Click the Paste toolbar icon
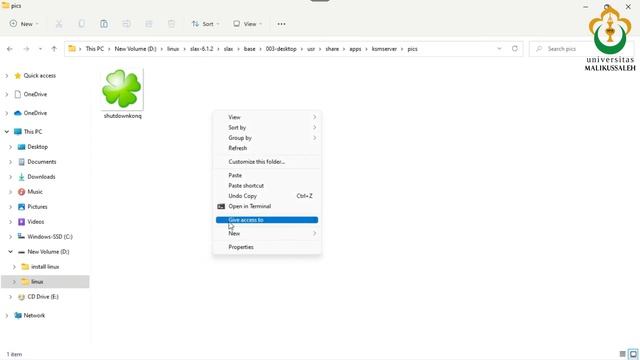Viewport: 640px width, 360px height. tap(104, 24)
